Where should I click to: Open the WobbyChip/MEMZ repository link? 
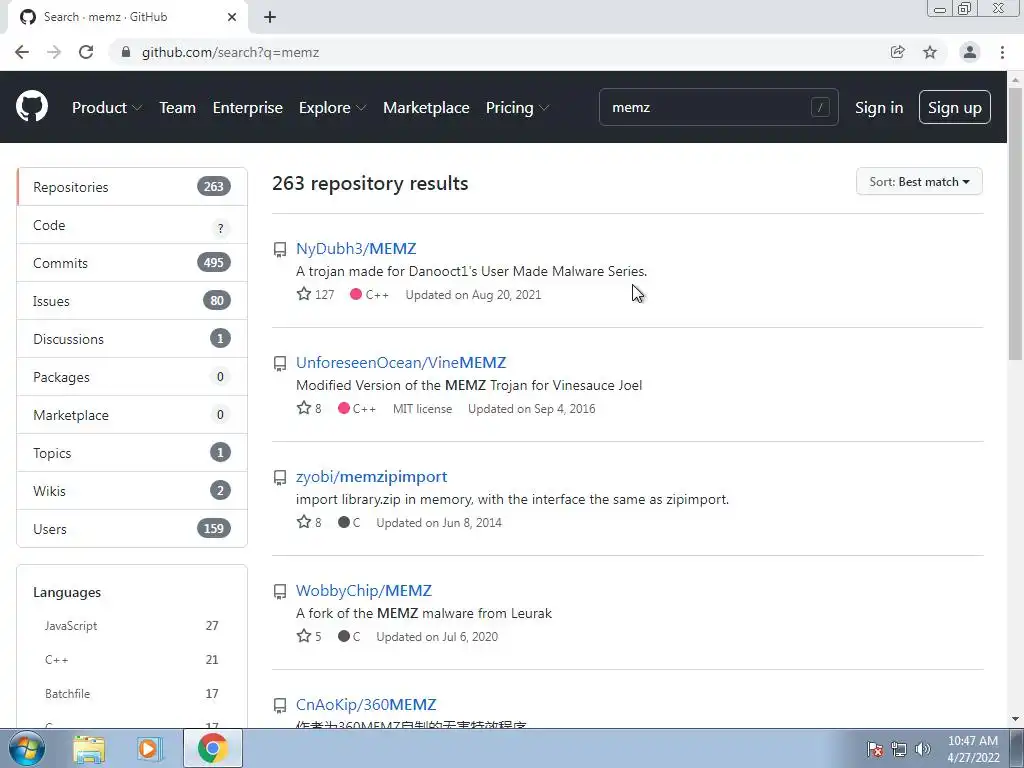pos(364,590)
